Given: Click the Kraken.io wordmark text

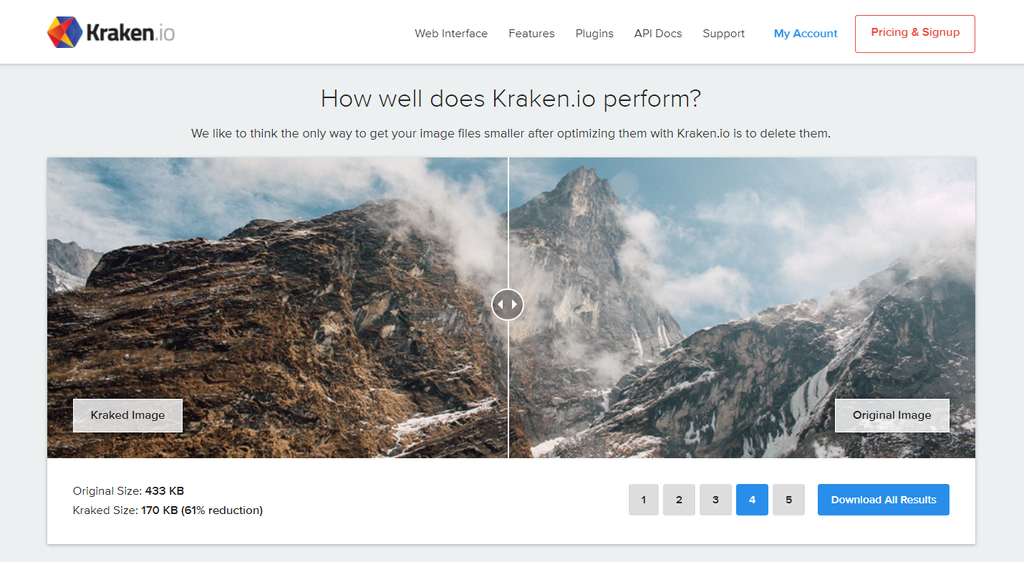Looking at the screenshot, I should (130, 33).
